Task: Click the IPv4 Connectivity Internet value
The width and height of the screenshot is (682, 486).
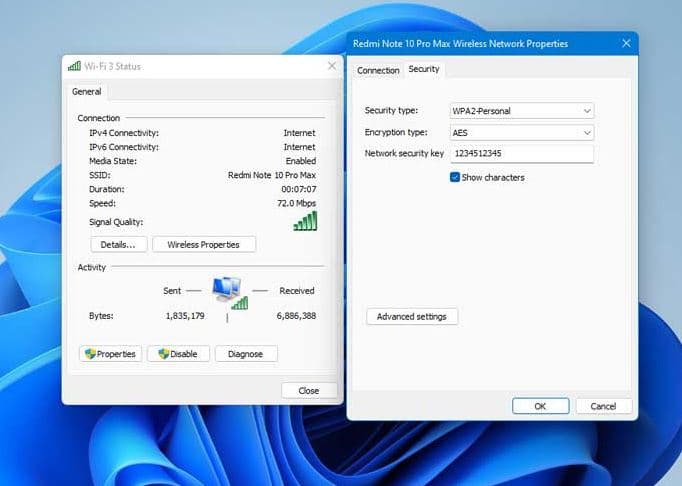Action: tap(300, 133)
